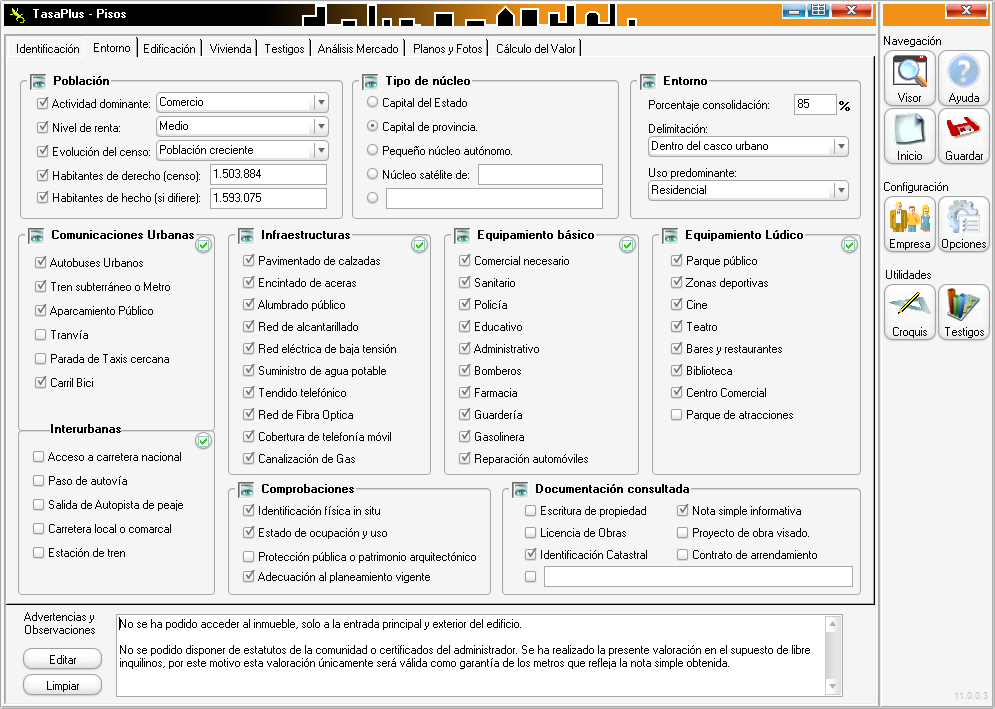Tick the Parque de atracciones checkbox

[677, 415]
